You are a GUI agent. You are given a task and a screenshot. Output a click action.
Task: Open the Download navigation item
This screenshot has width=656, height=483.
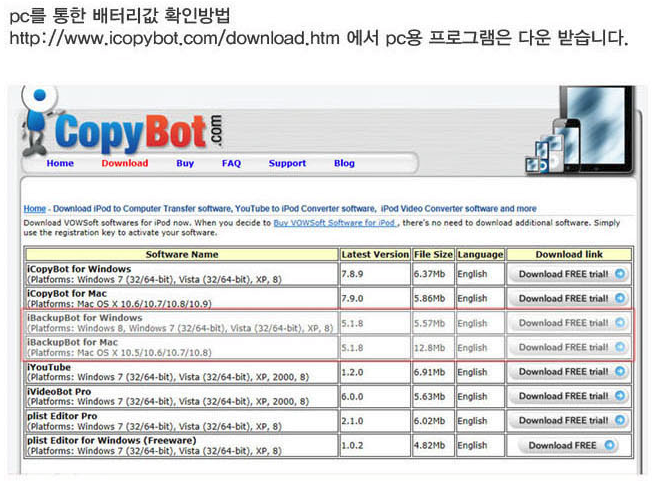point(125,163)
